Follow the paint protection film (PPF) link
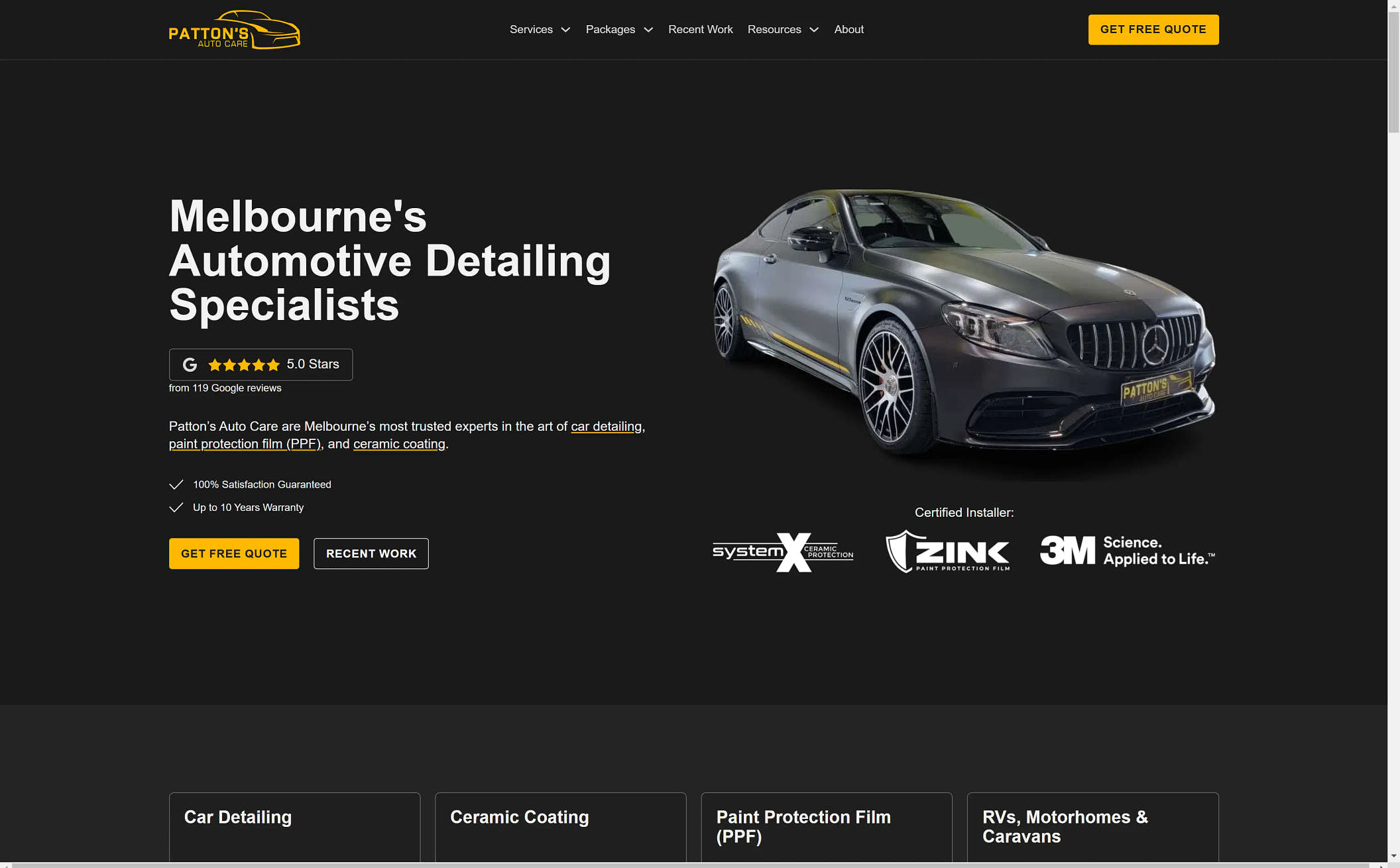Viewport: 1400px width, 868px height. 245,444
